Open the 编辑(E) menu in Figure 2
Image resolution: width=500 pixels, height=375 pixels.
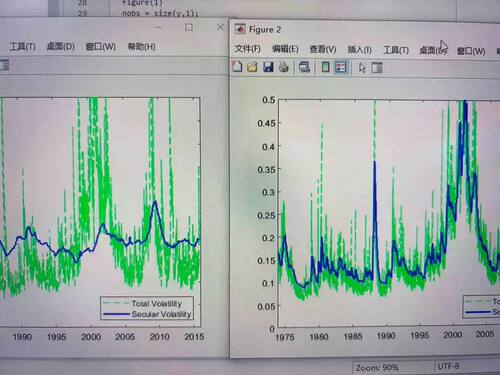[x=285, y=49]
